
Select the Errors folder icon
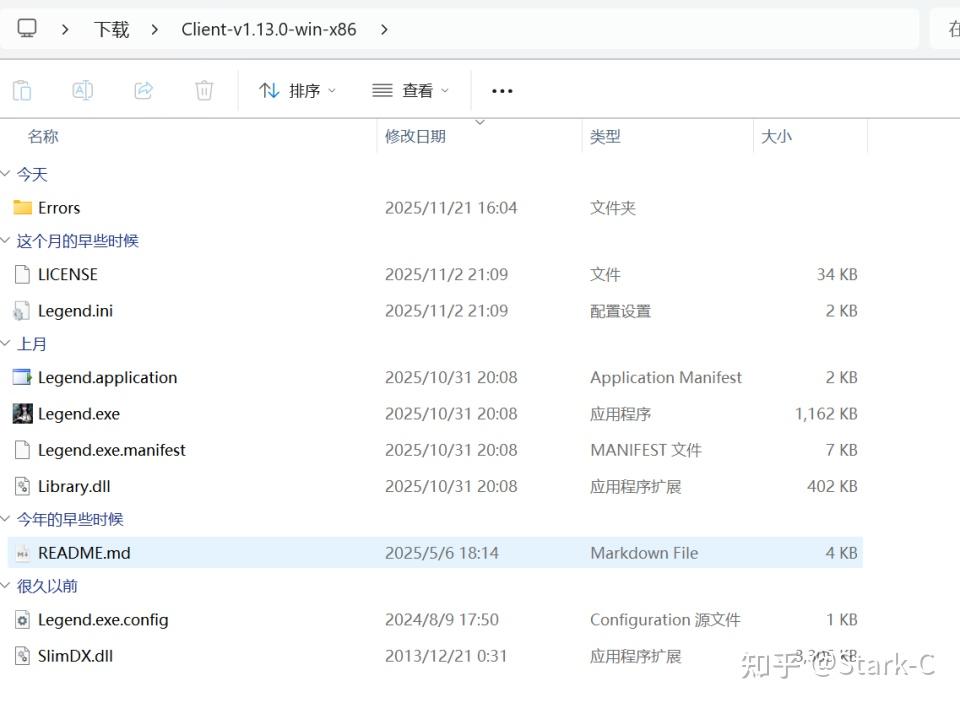(x=23, y=208)
